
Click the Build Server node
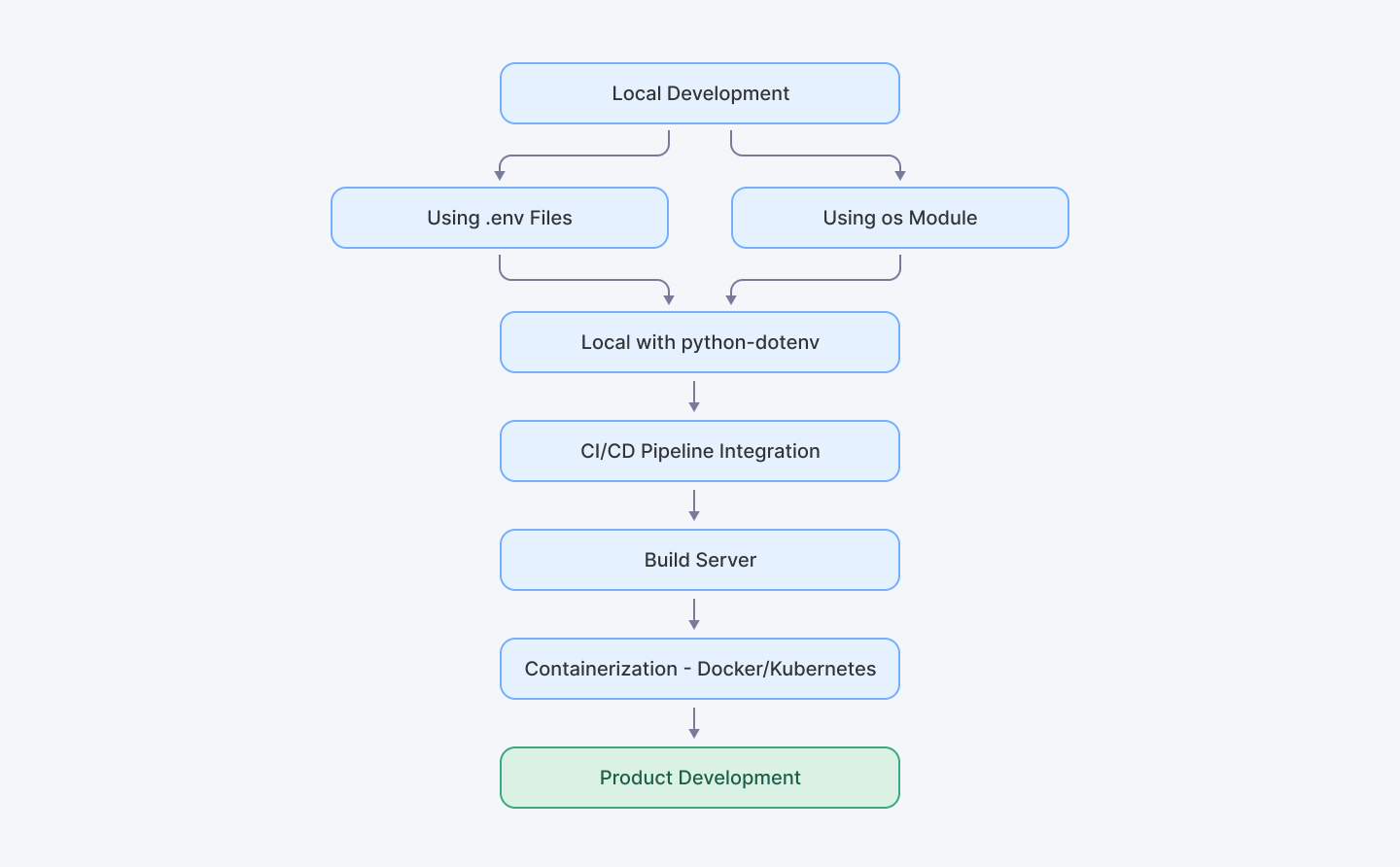point(700,560)
